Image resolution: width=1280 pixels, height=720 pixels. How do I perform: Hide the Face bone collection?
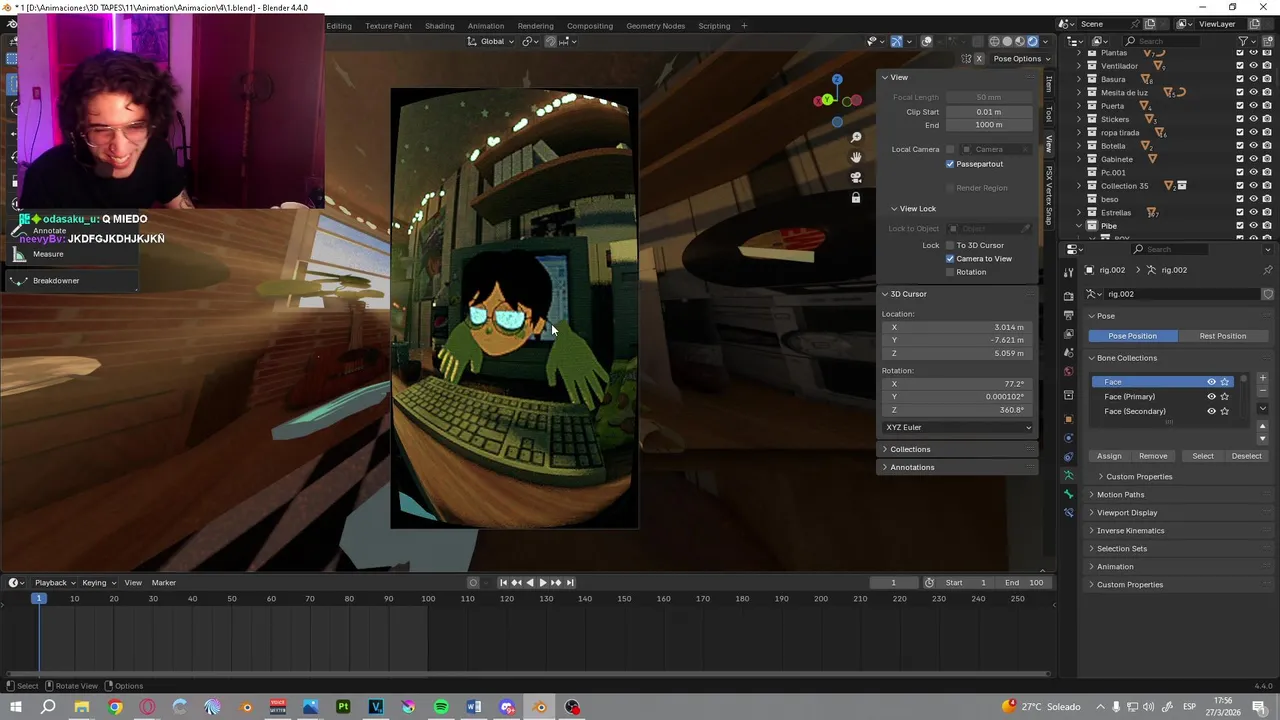point(1211,382)
